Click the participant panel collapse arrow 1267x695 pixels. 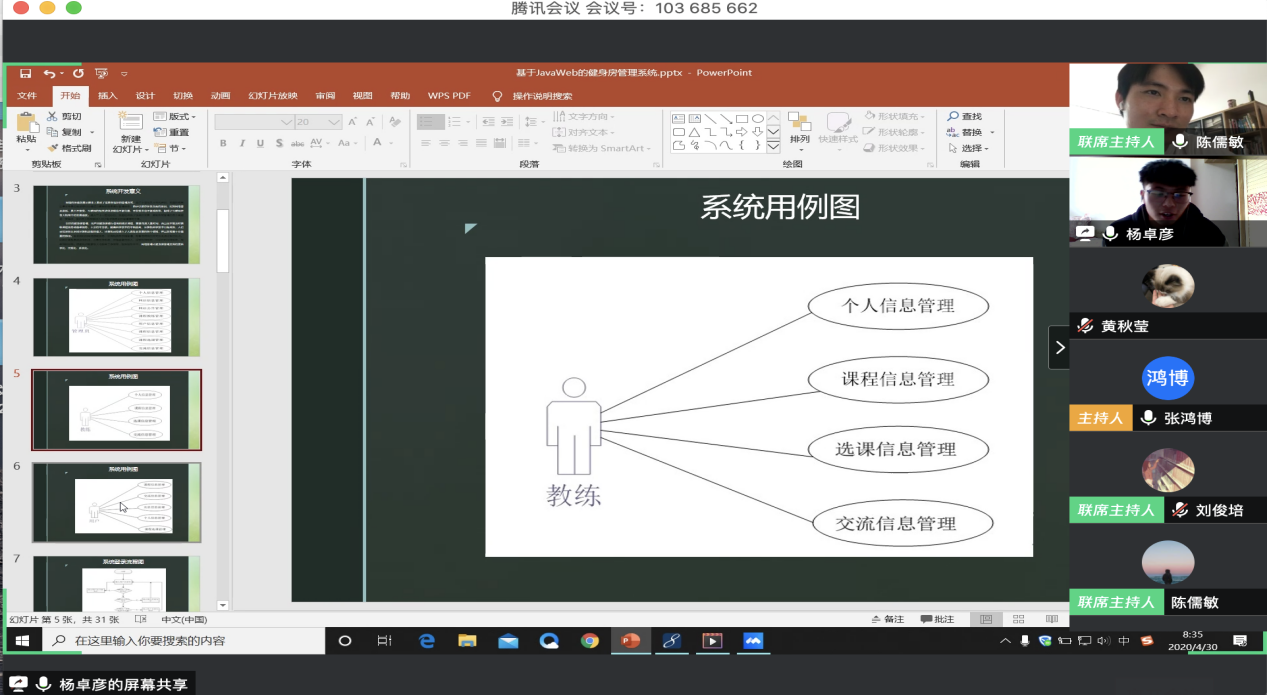pyautogui.click(x=1059, y=348)
